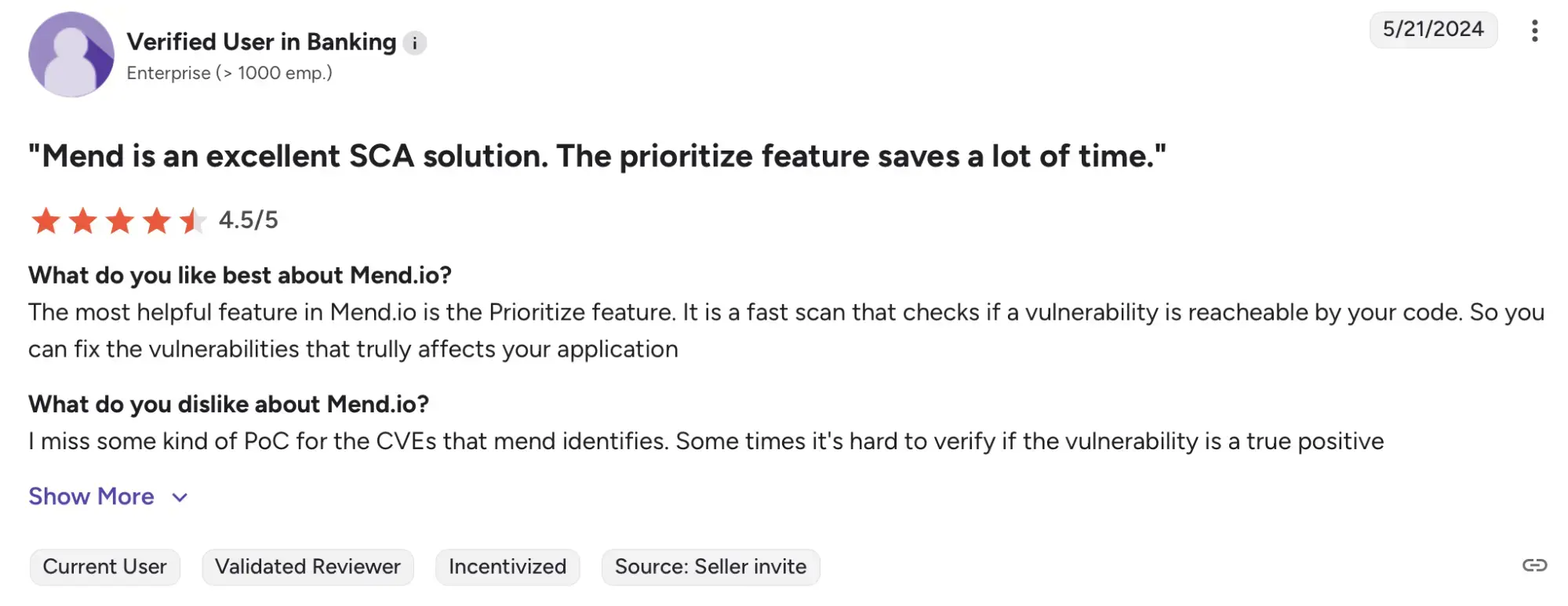Viewport: 1568px width, 606px height.
Task: Click the half-filled fifth star
Action: 192,221
